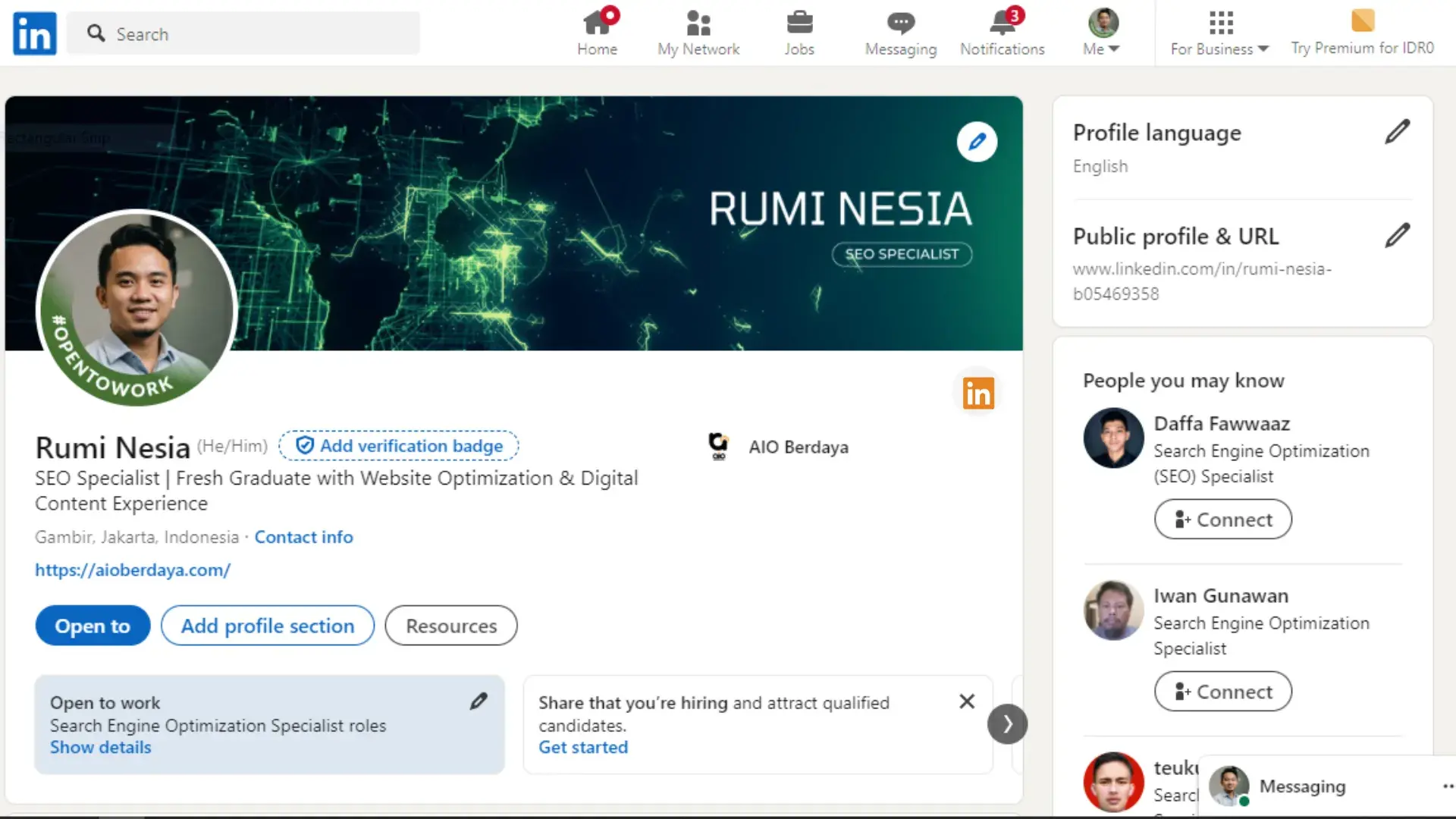Click the SEO Specialist headline text
This screenshot has width=1456, height=819.
pos(337,491)
